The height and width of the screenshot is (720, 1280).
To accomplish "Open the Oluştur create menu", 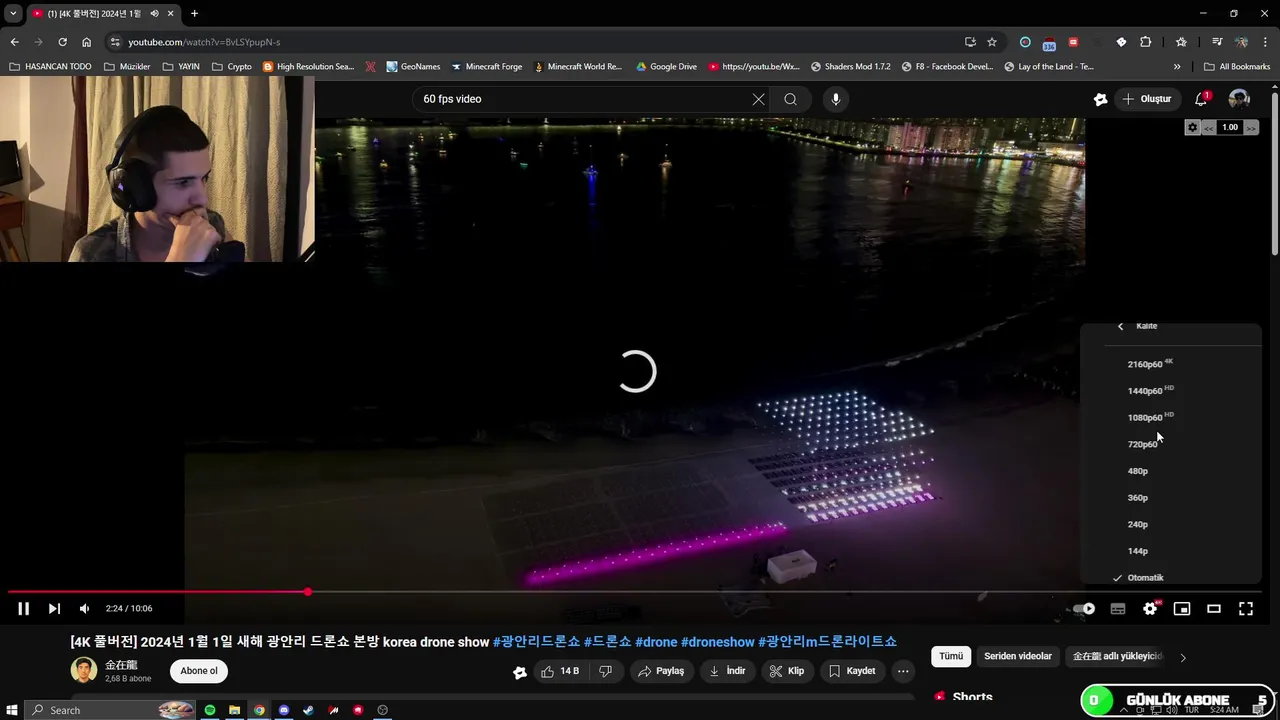I will 1147,99.
